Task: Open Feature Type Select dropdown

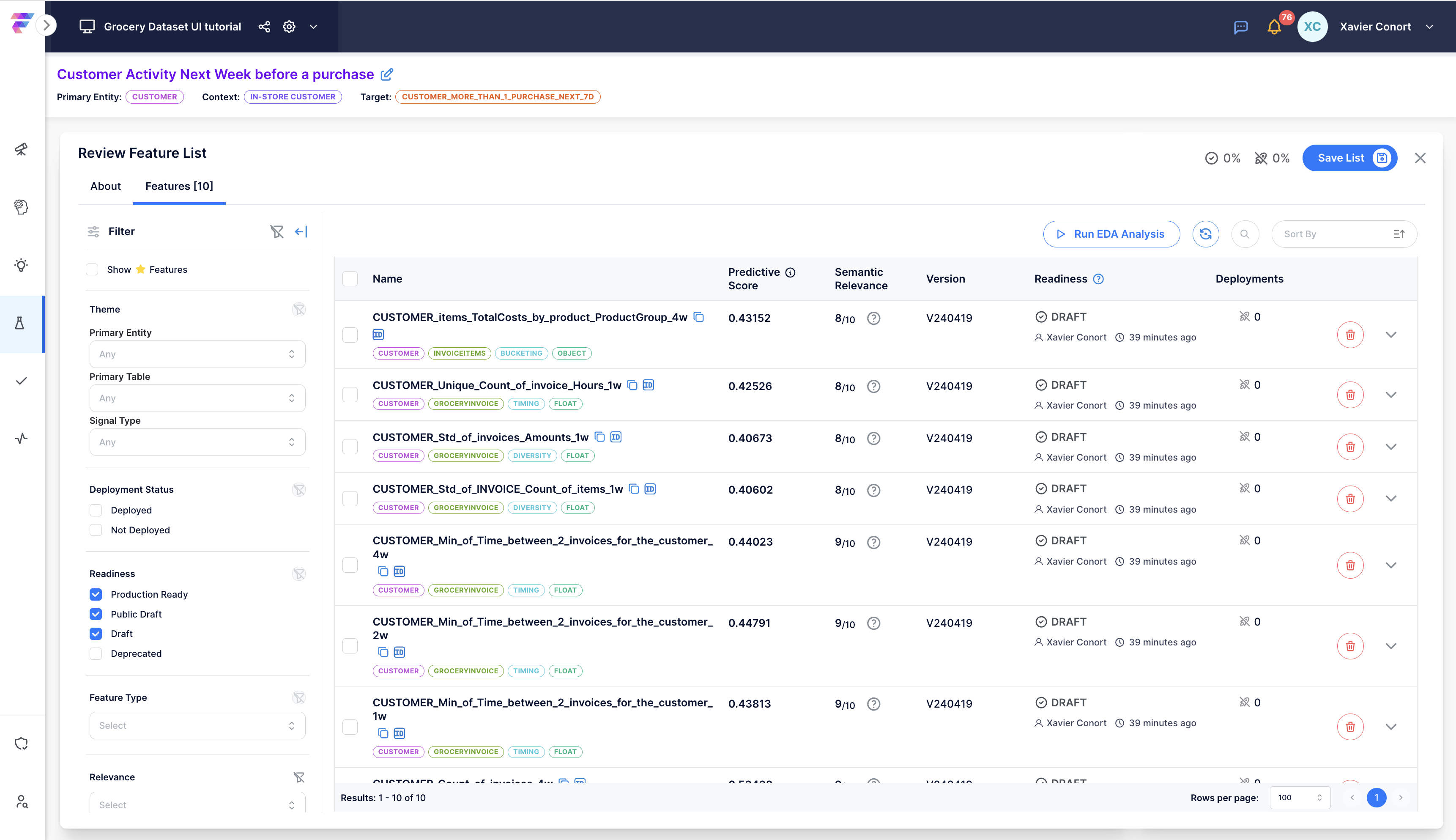Action: click(197, 726)
